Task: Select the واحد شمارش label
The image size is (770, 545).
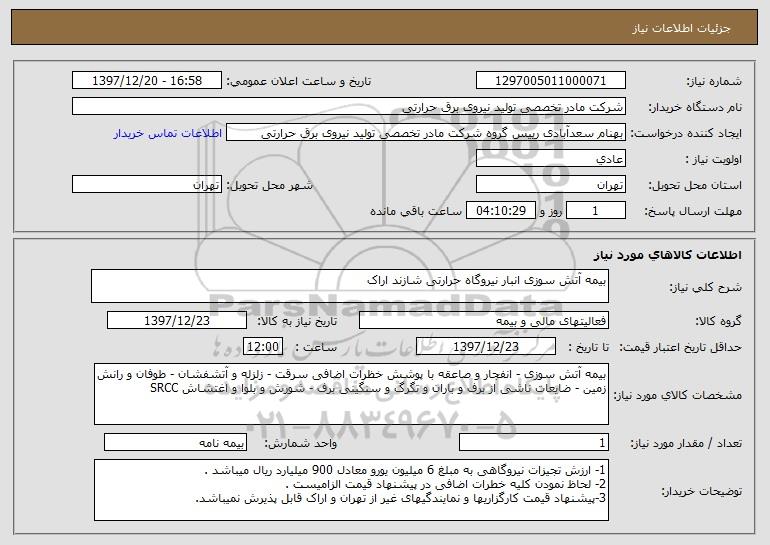Action: [x=301, y=443]
